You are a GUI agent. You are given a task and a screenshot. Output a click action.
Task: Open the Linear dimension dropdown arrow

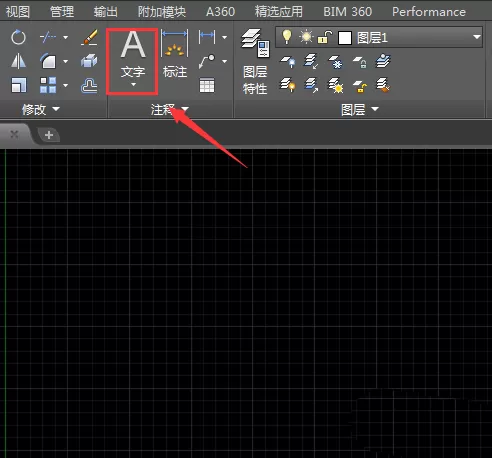pos(224,37)
